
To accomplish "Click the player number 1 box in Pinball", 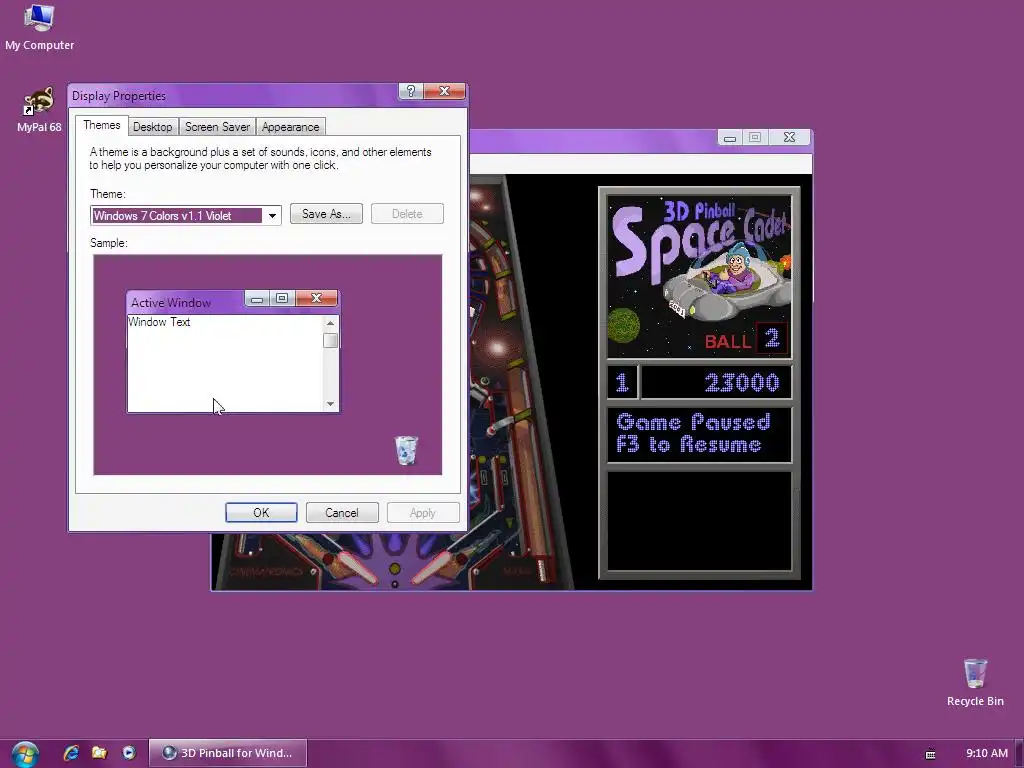I will 622,382.
